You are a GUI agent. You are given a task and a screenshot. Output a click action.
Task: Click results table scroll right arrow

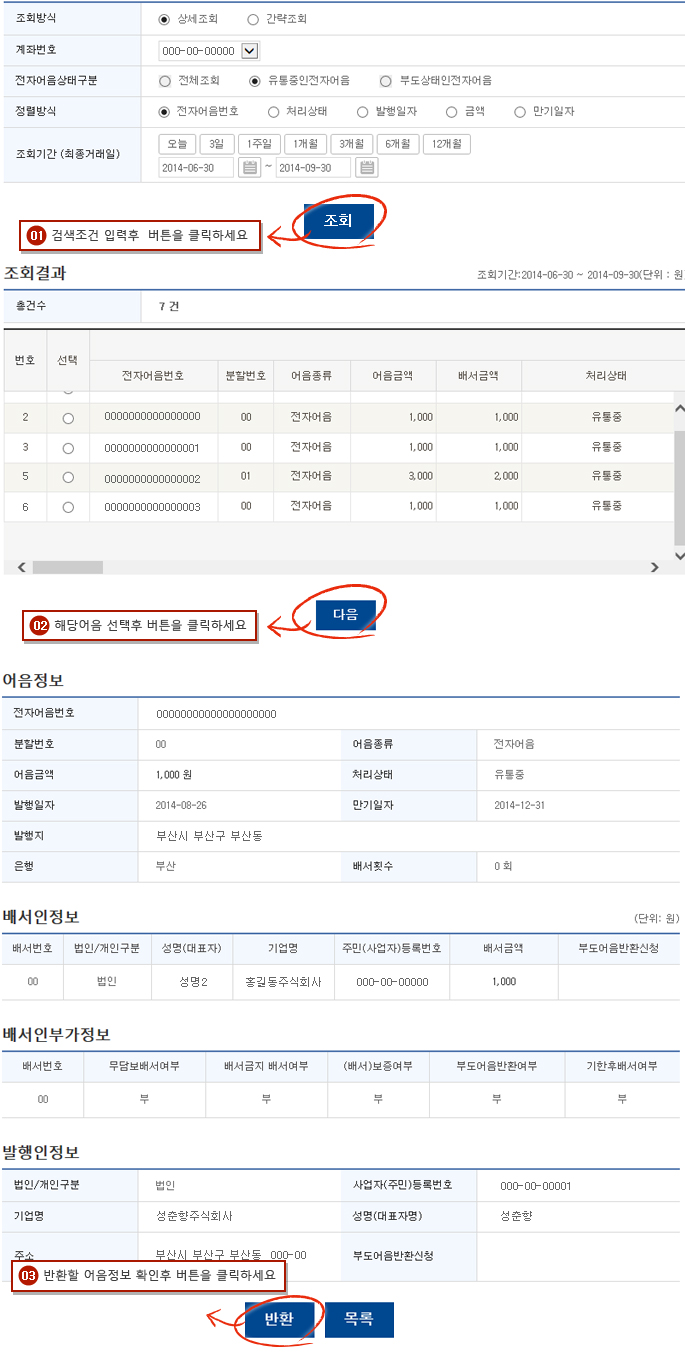click(x=655, y=567)
